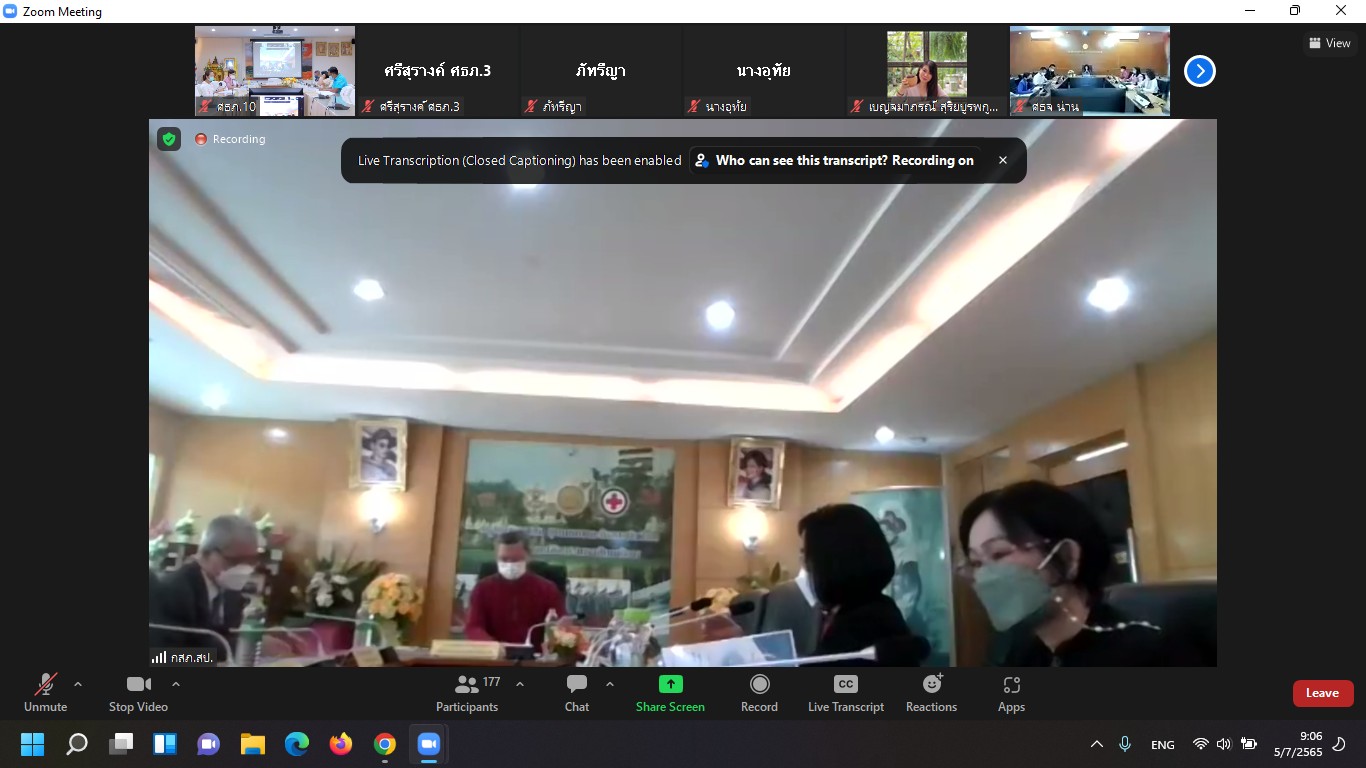Expand the arrow next to Chat
1366x768 pixels.
[x=610, y=684]
